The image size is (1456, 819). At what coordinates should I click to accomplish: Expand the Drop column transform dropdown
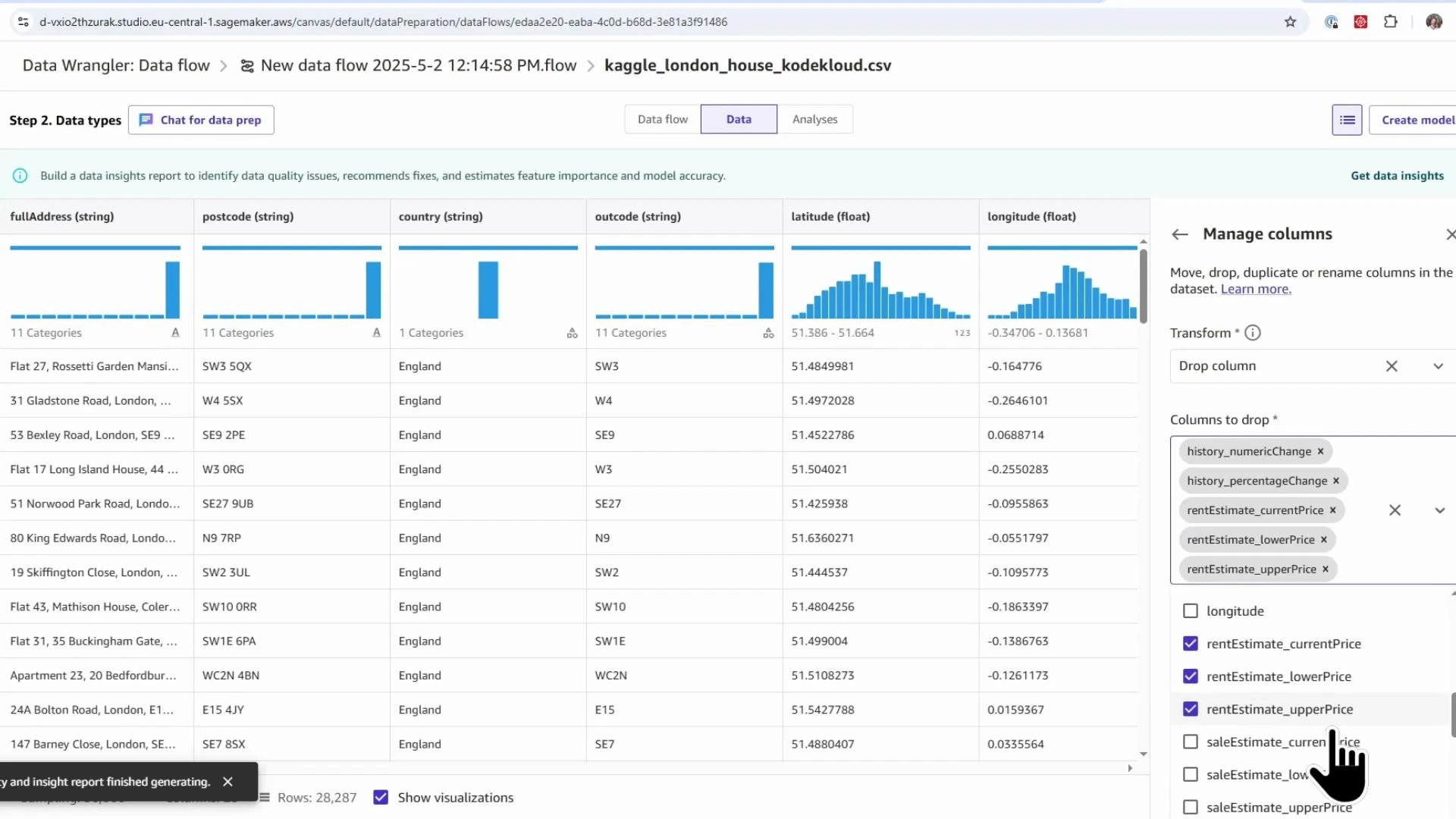pos(1439,366)
